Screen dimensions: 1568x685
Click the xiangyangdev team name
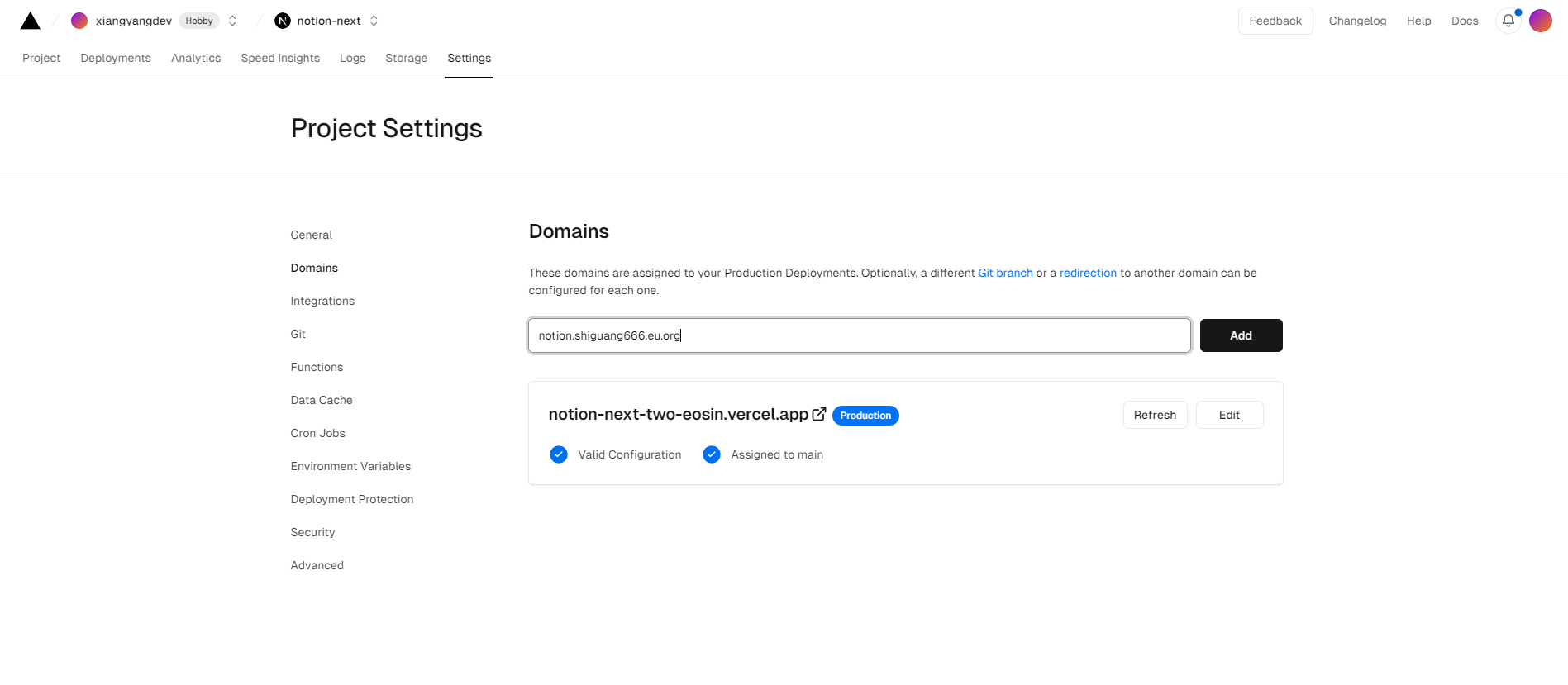coord(134,21)
